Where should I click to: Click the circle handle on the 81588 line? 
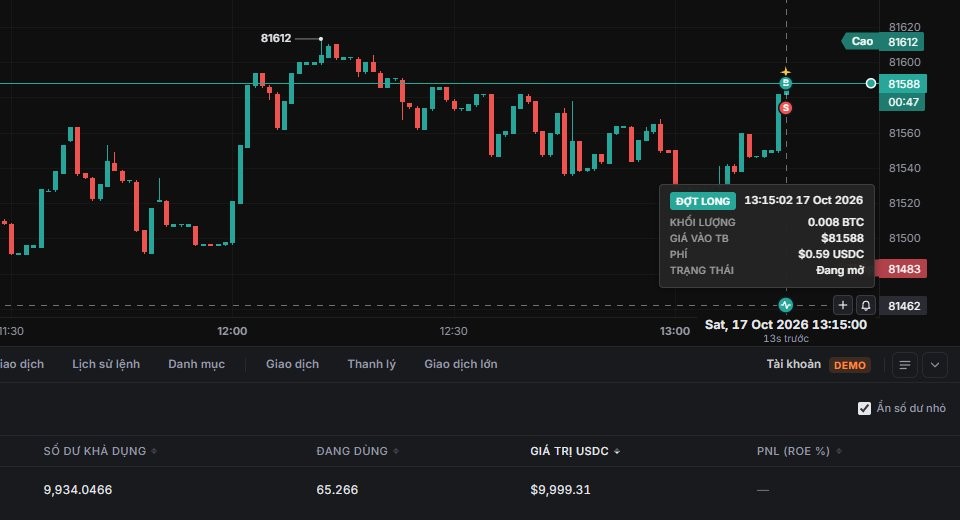click(x=871, y=83)
